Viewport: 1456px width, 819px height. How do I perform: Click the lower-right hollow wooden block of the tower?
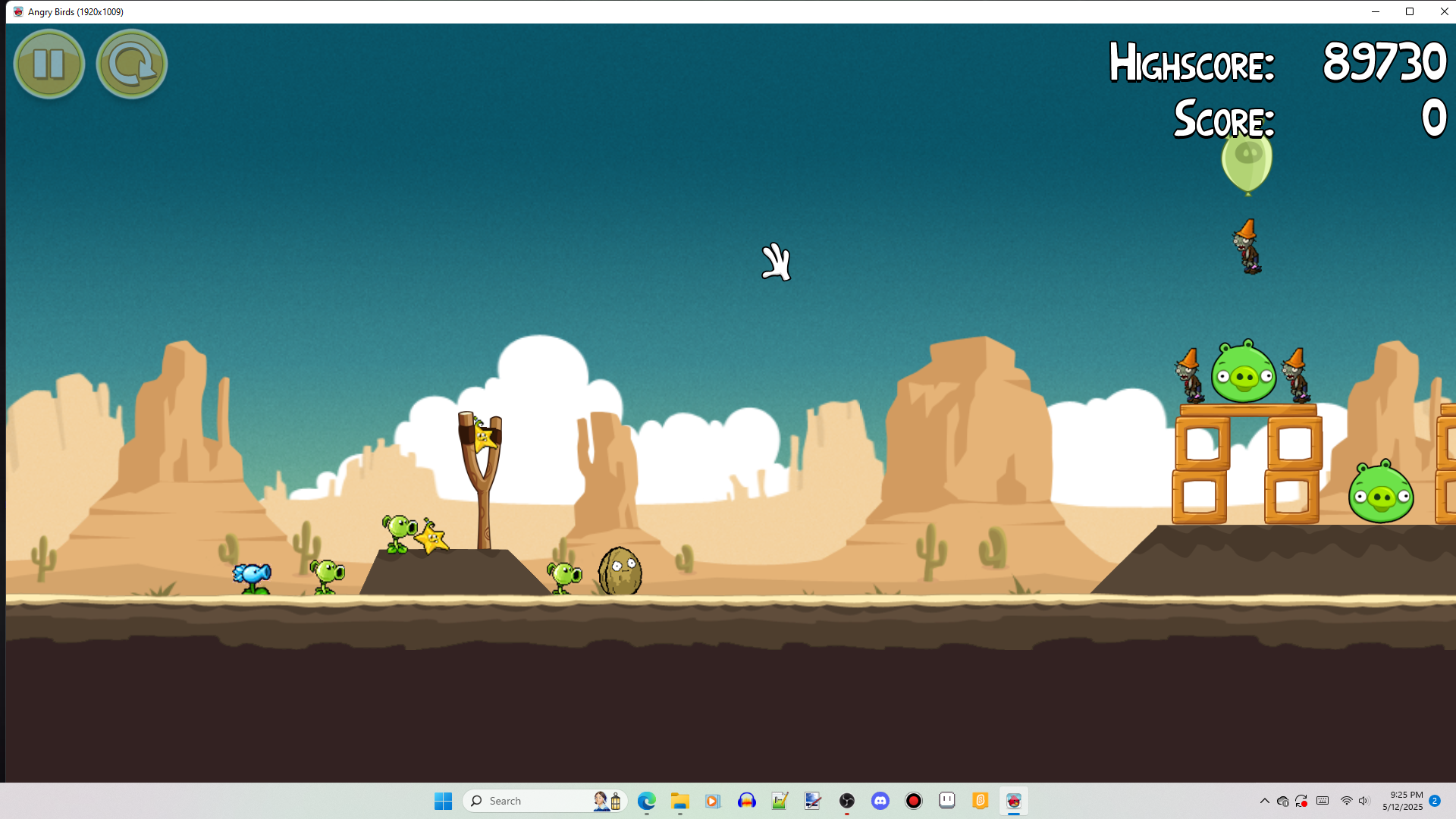pyautogui.click(x=1292, y=497)
